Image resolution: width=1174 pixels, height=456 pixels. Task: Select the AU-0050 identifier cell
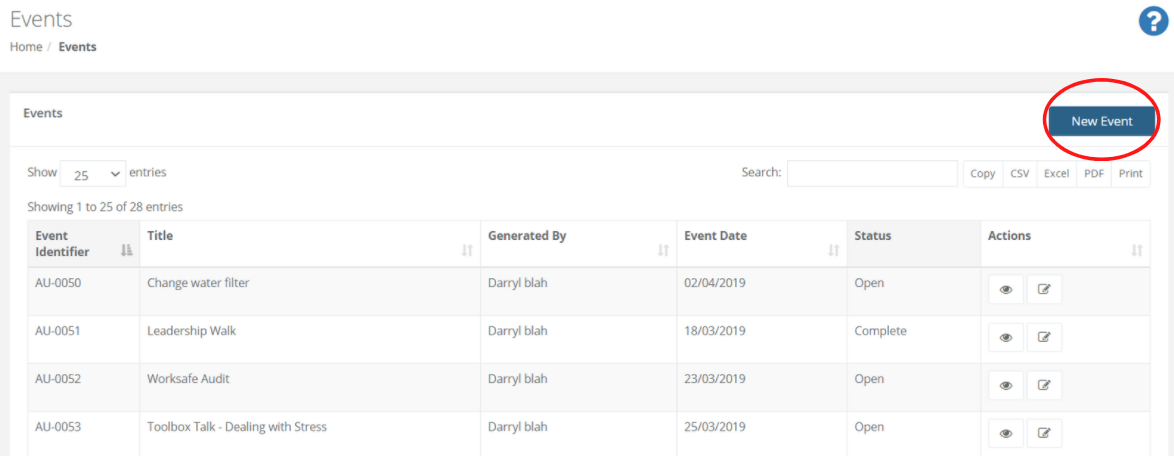(x=84, y=291)
